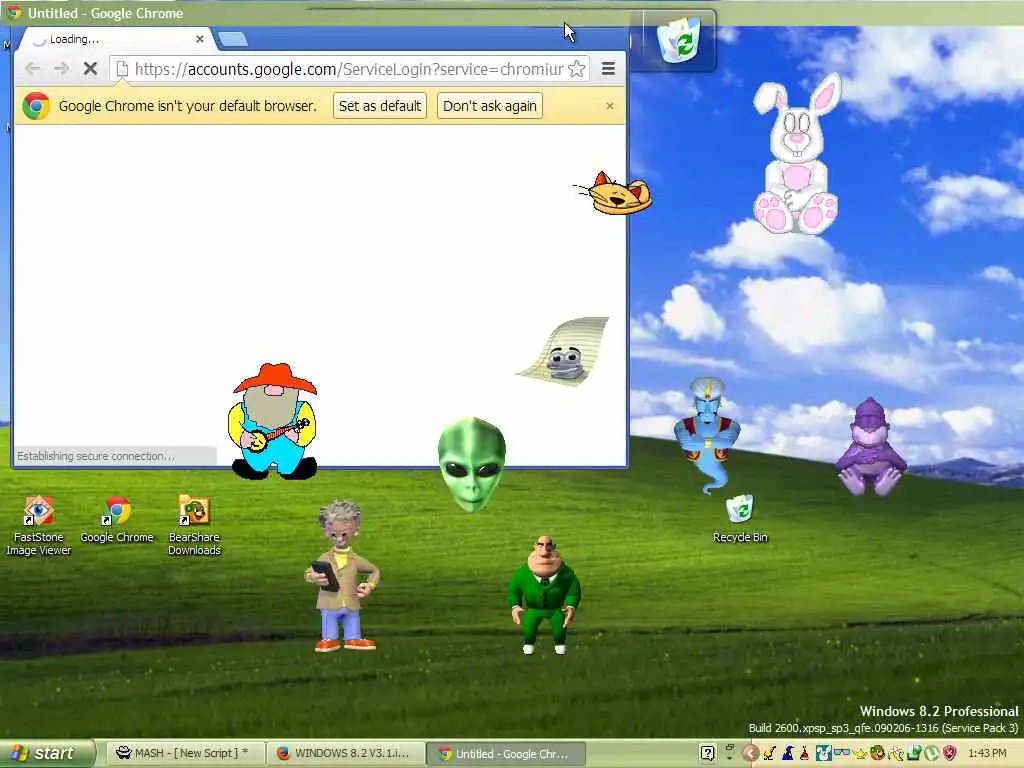The width and height of the screenshot is (1024, 768).
Task: Click the large recycle bin at the top
Action: click(679, 40)
